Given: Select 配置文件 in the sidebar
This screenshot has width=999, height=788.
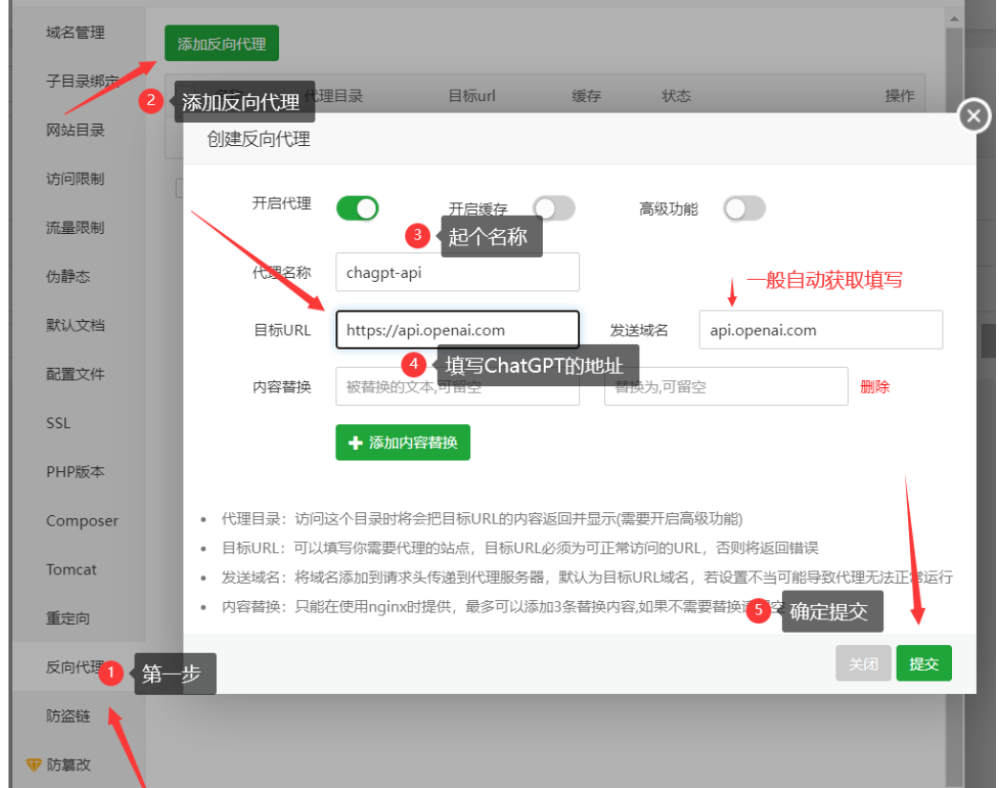Looking at the screenshot, I should pos(75,374).
